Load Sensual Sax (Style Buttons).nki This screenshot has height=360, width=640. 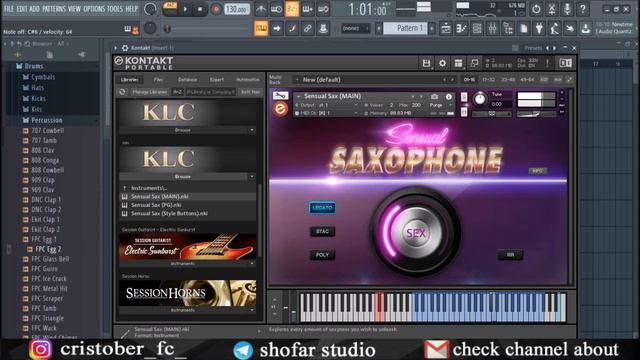pos(169,213)
